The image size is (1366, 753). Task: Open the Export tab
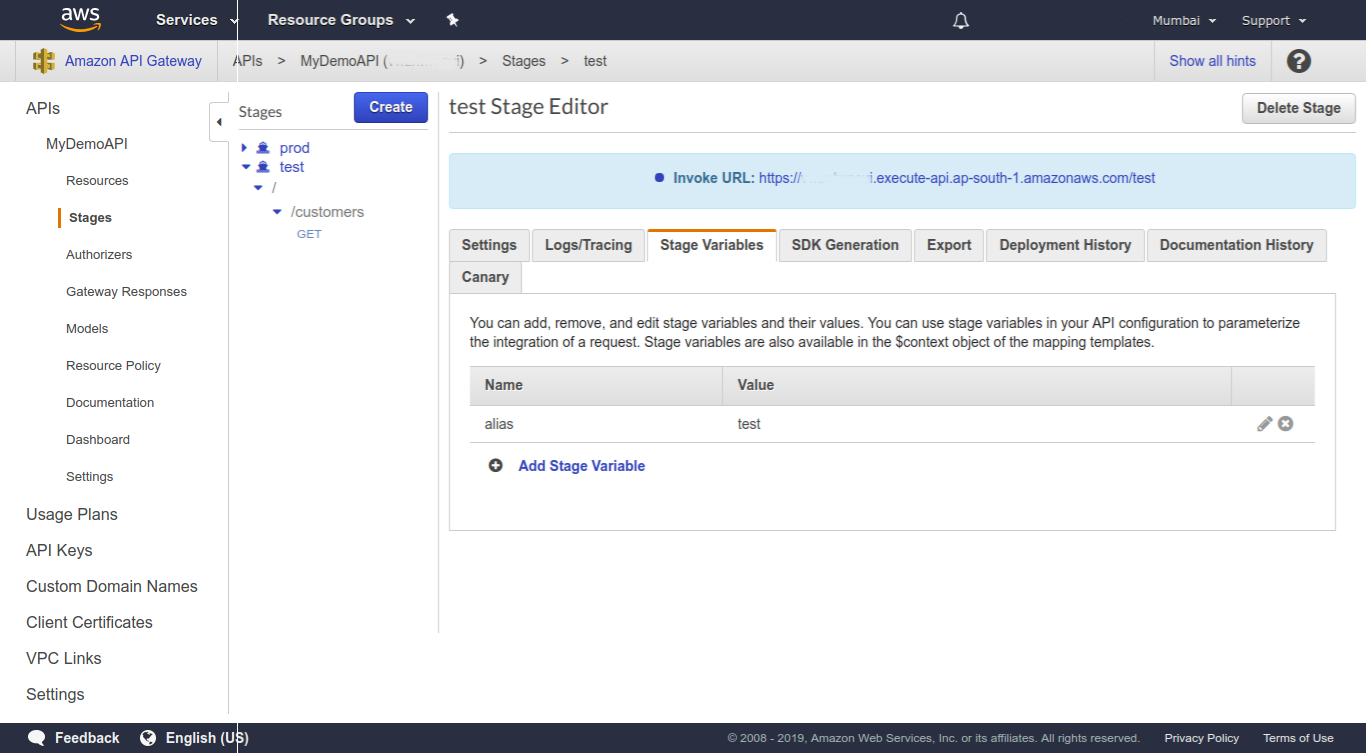[949, 245]
